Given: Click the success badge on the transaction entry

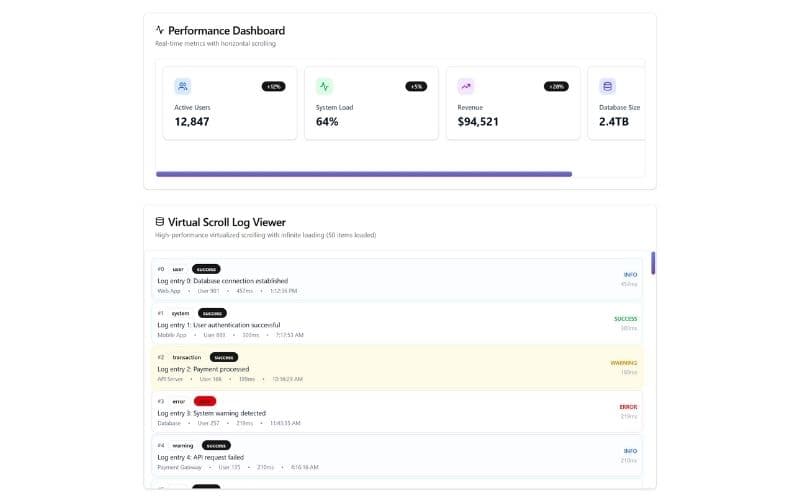Looking at the screenshot, I should [223, 357].
